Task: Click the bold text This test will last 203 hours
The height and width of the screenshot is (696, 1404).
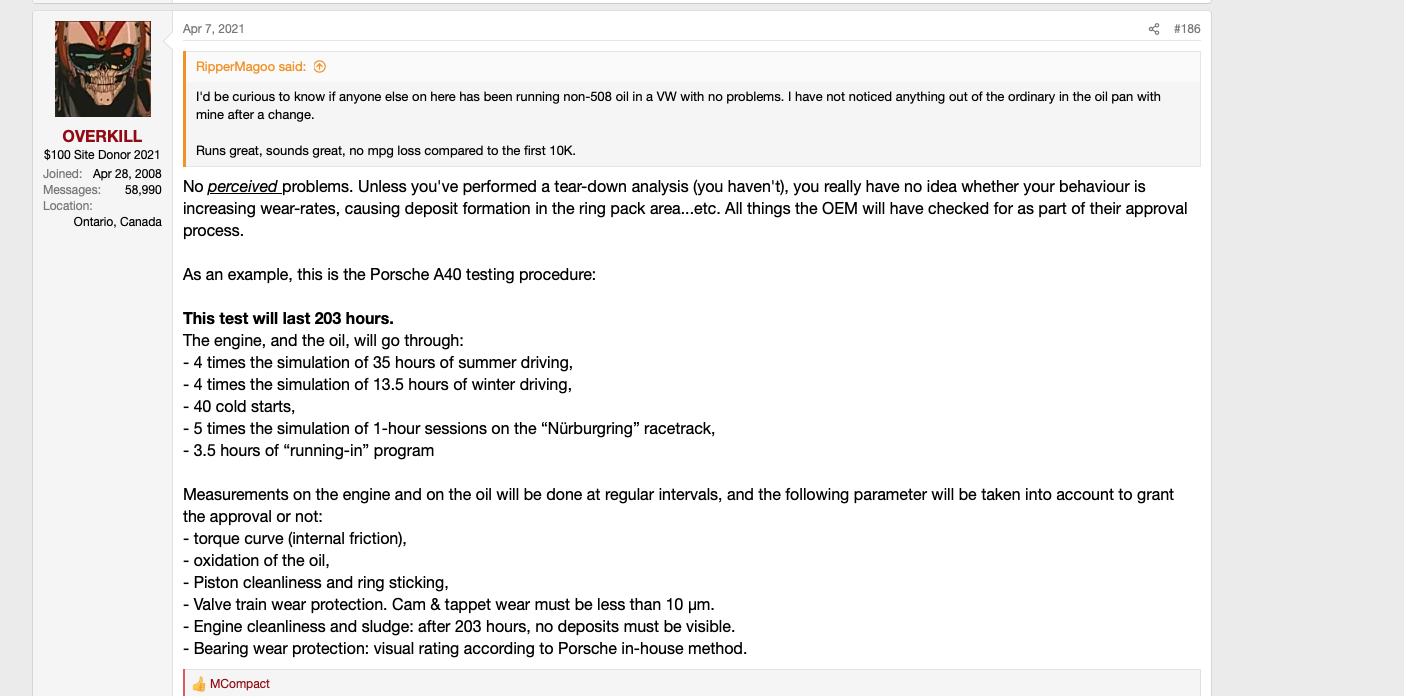Action: [x=289, y=319]
